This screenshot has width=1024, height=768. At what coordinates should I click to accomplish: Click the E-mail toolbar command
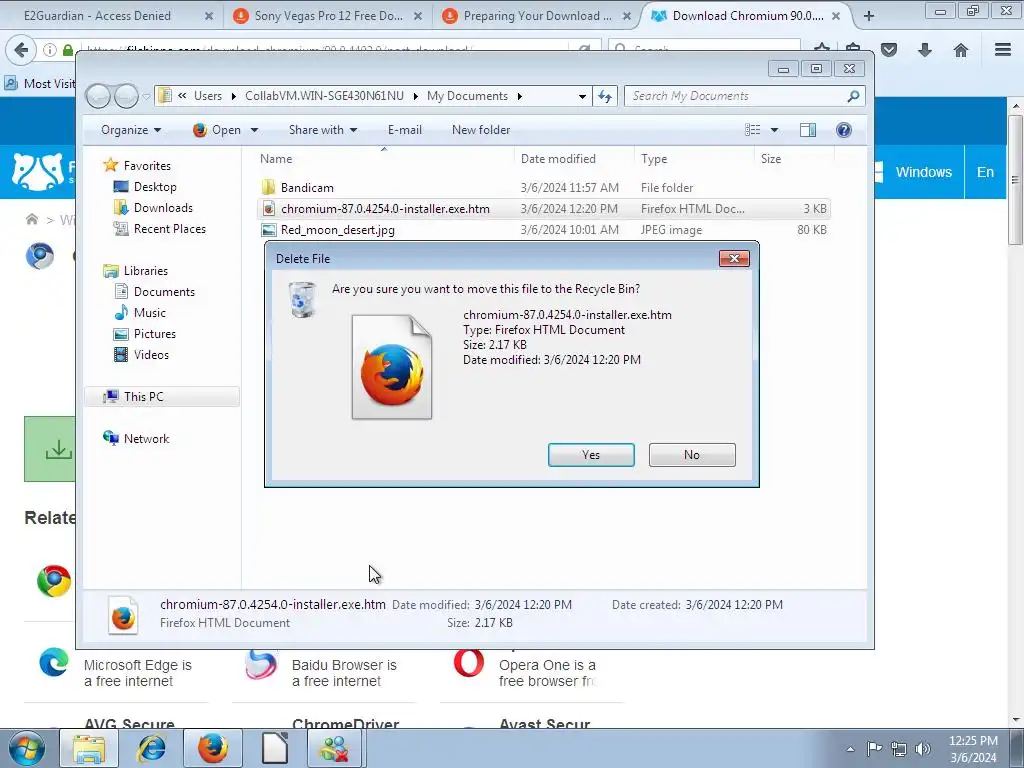point(405,130)
